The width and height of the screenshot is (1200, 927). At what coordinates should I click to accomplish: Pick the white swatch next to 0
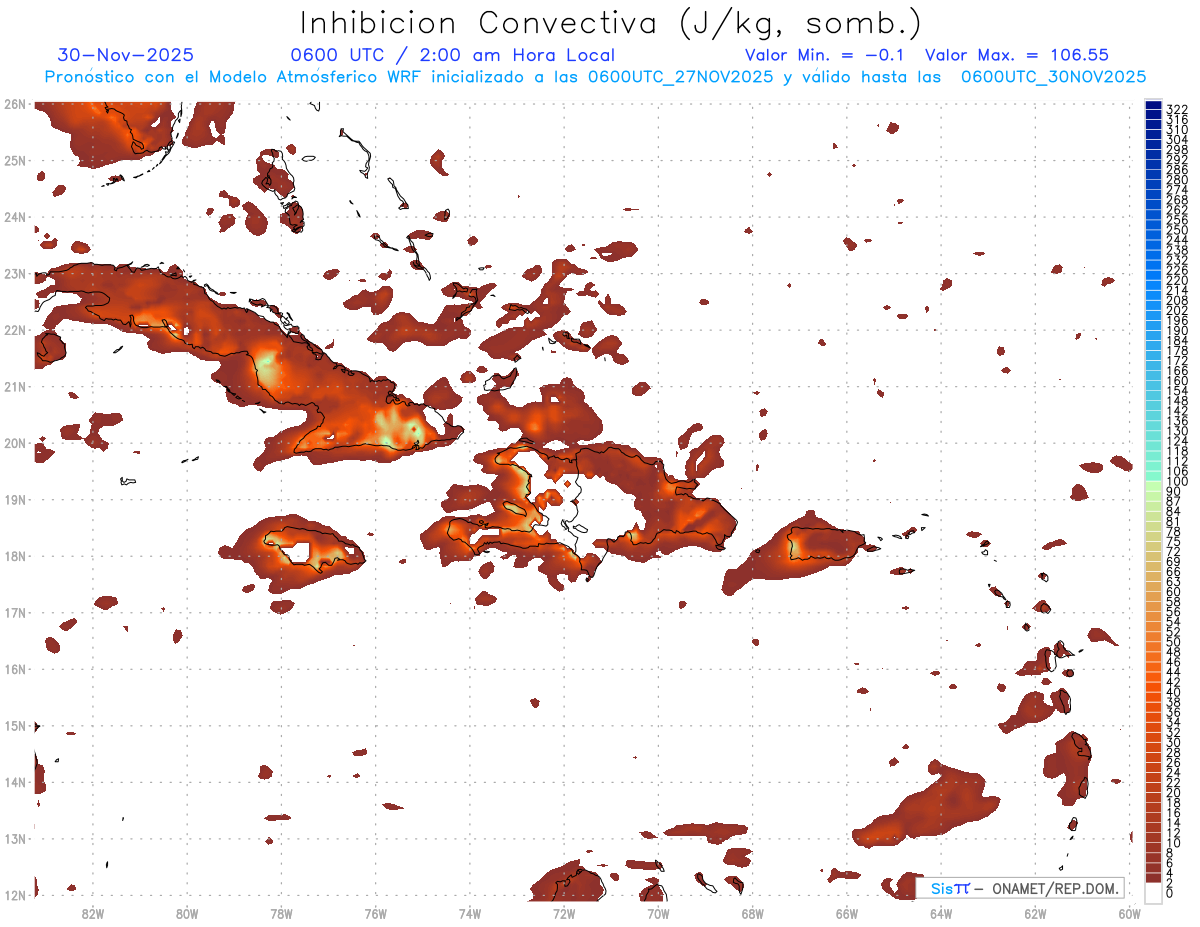[x=1154, y=892]
